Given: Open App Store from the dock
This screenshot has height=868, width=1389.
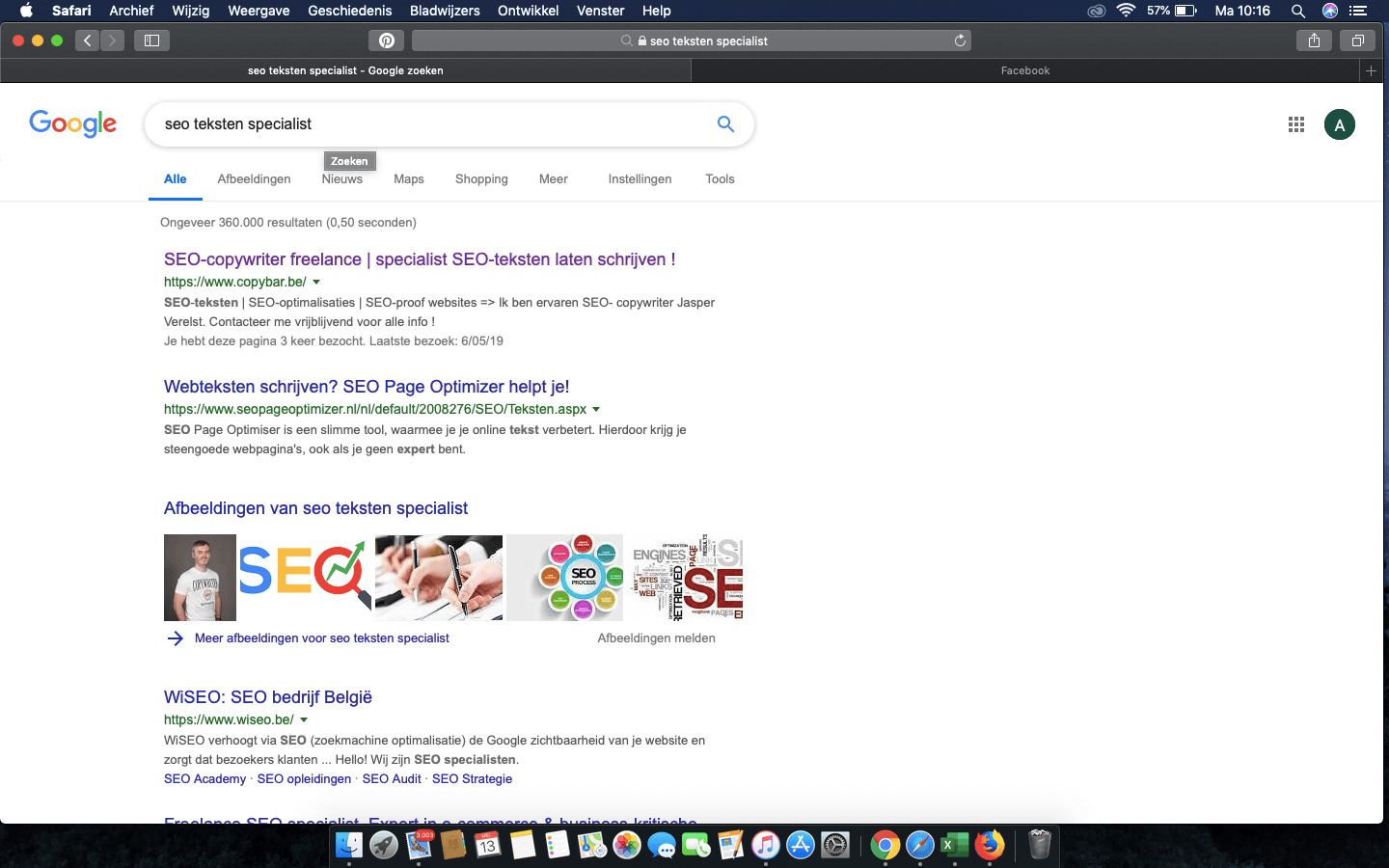Looking at the screenshot, I should click(x=801, y=846).
